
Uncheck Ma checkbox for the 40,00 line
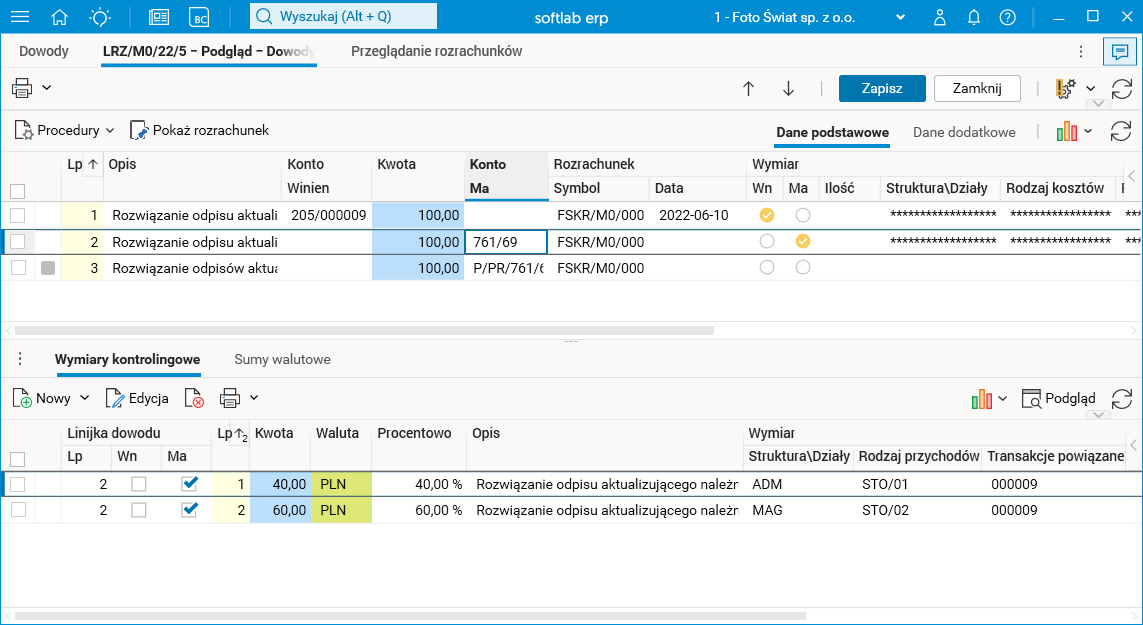[190, 484]
